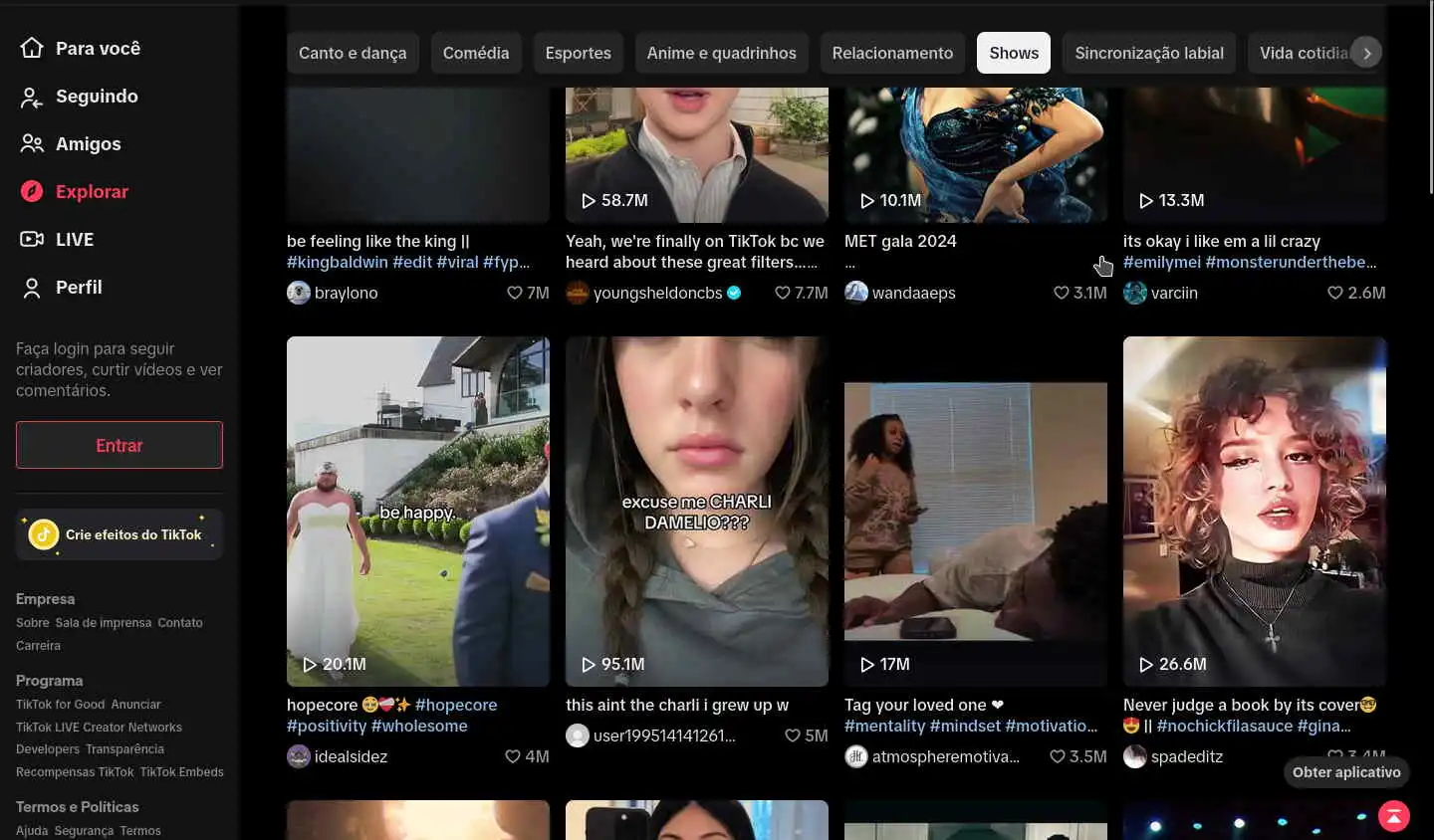Screen dimensions: 1434x840
Task: Open the MET gala 2024 video thumbnail
Action: pos(976,154)
